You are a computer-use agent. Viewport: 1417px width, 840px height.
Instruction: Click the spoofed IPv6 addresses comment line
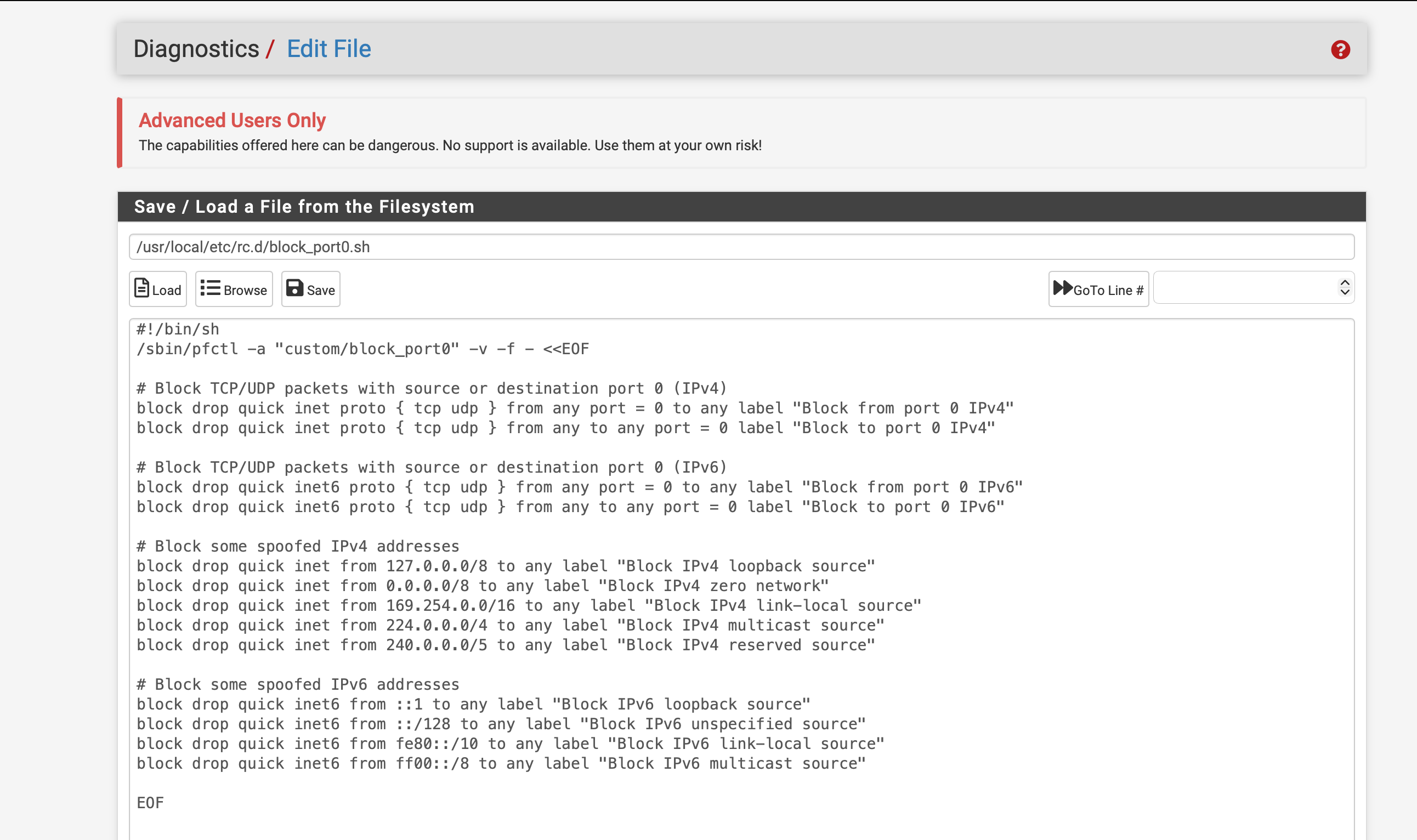click(x=298, y=684)
